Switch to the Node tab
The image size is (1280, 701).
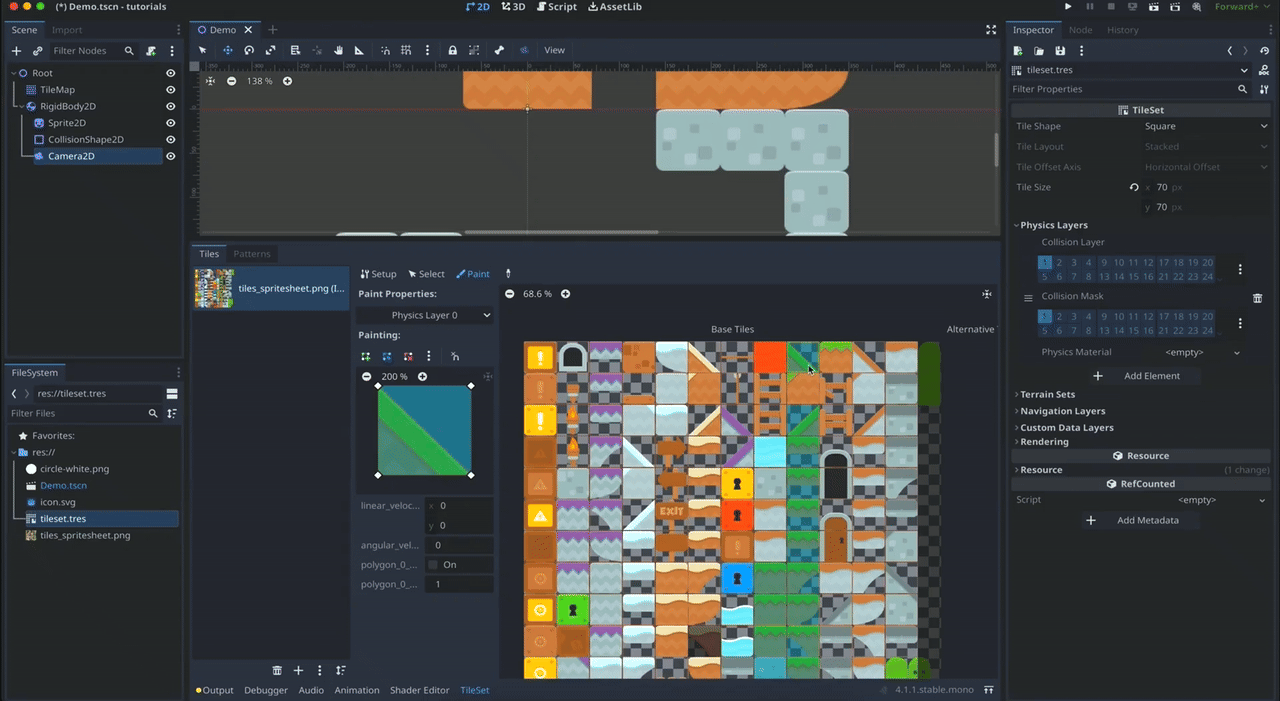coord(1081,30)
